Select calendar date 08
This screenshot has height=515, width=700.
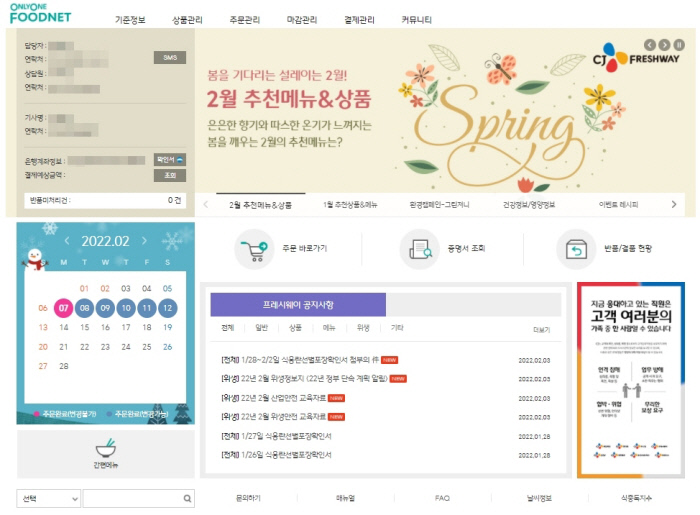pyautogui.click(x=84, y=308)
